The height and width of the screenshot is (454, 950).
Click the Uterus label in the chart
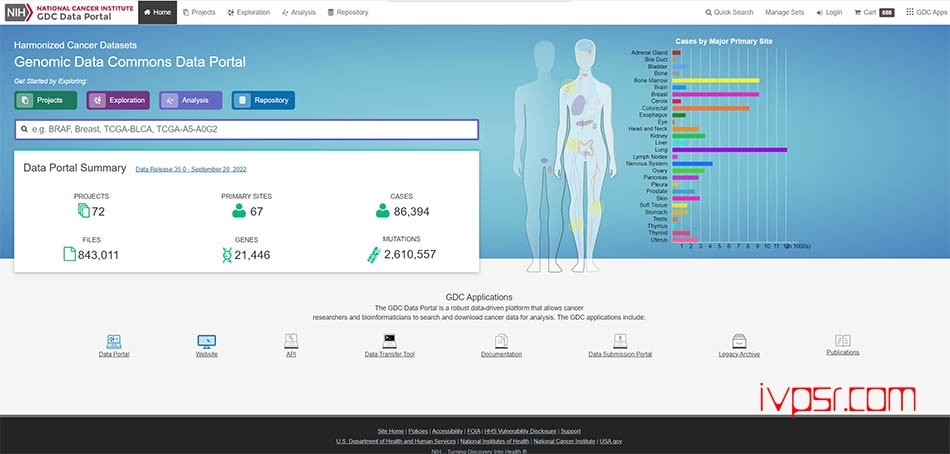(659, 240)
